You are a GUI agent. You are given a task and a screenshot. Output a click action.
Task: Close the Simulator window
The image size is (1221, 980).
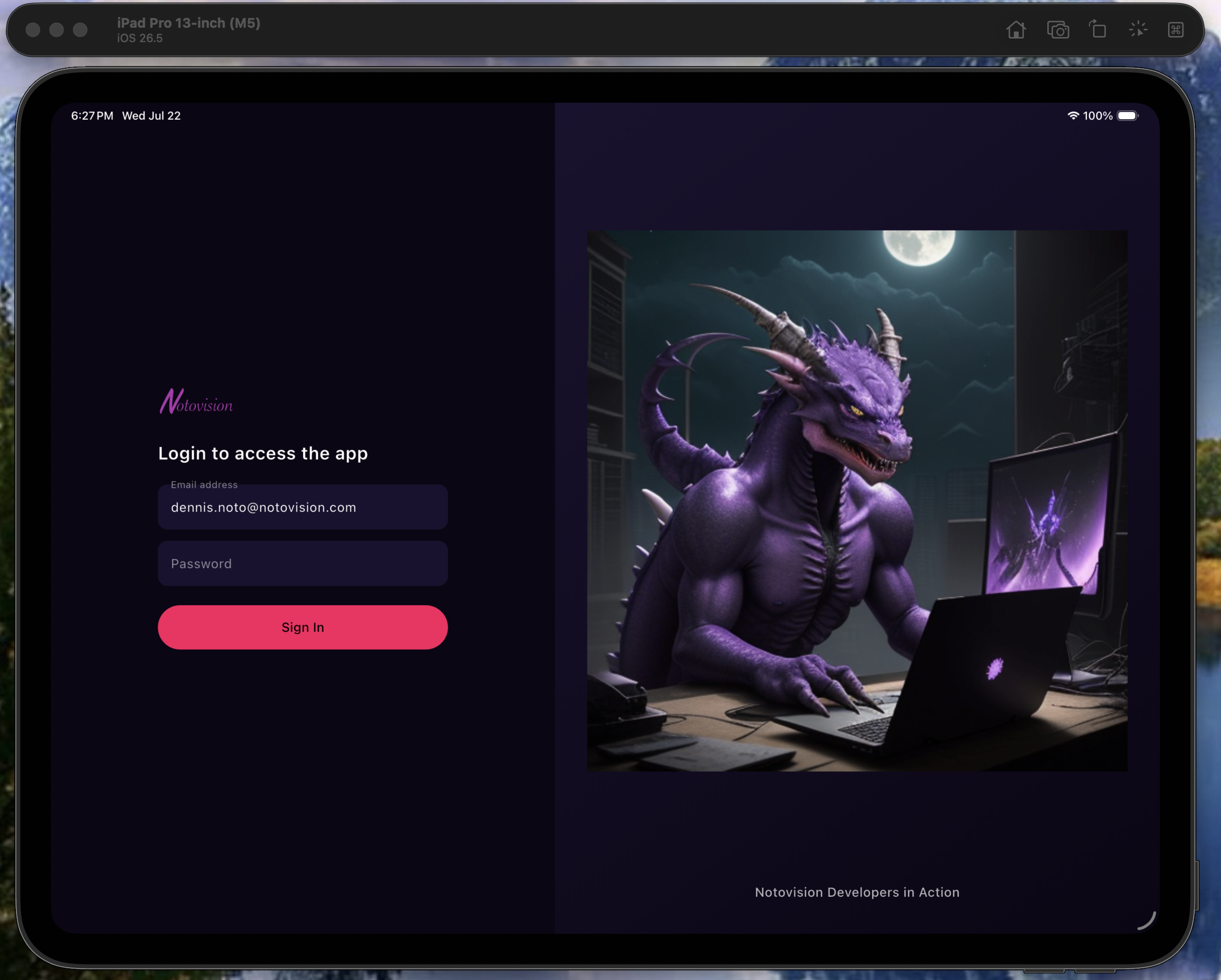click(x=33, y=29)
